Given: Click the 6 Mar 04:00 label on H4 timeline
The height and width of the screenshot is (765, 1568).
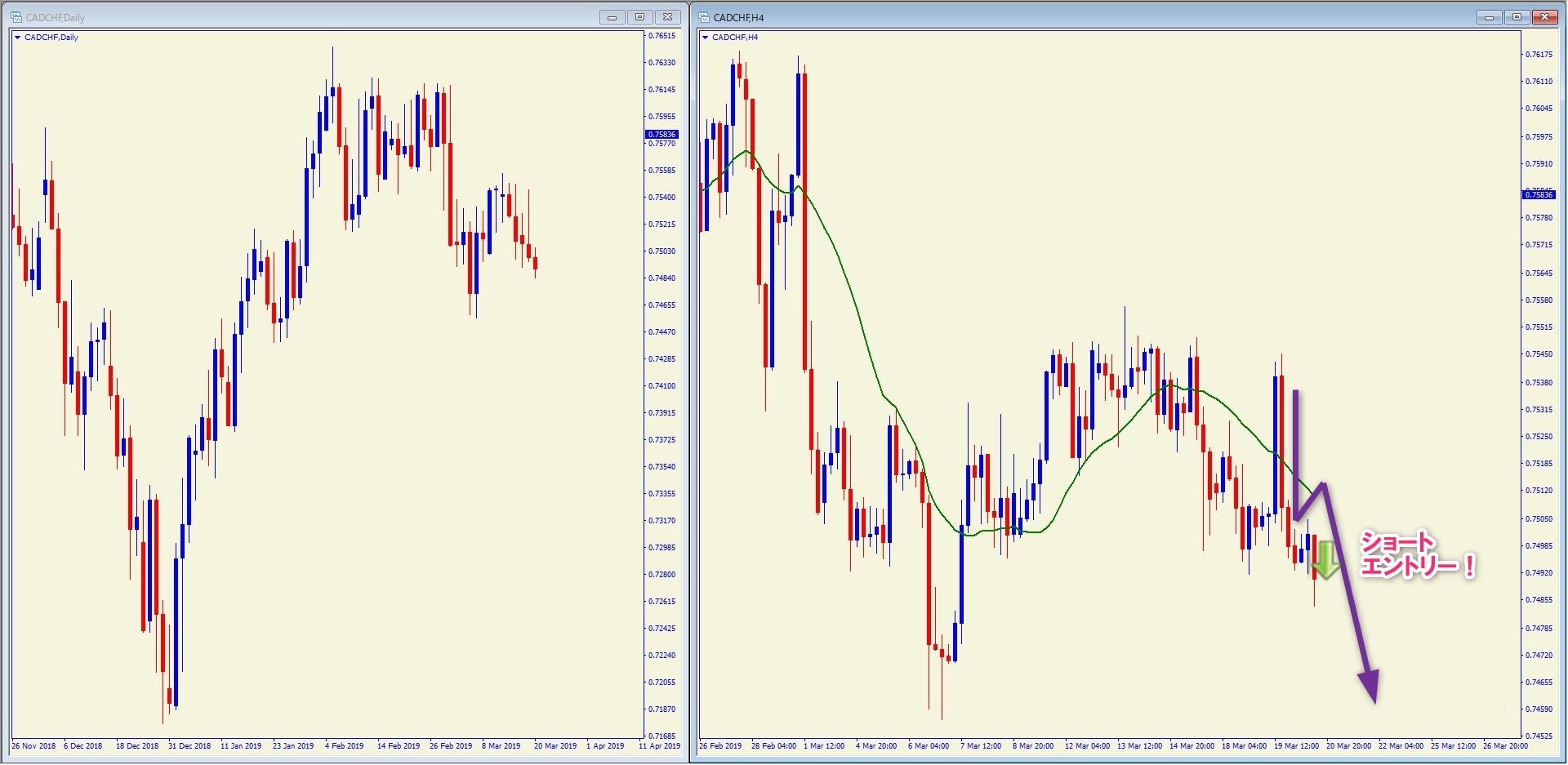Looking at the screenshot, I should coord(929,746).
